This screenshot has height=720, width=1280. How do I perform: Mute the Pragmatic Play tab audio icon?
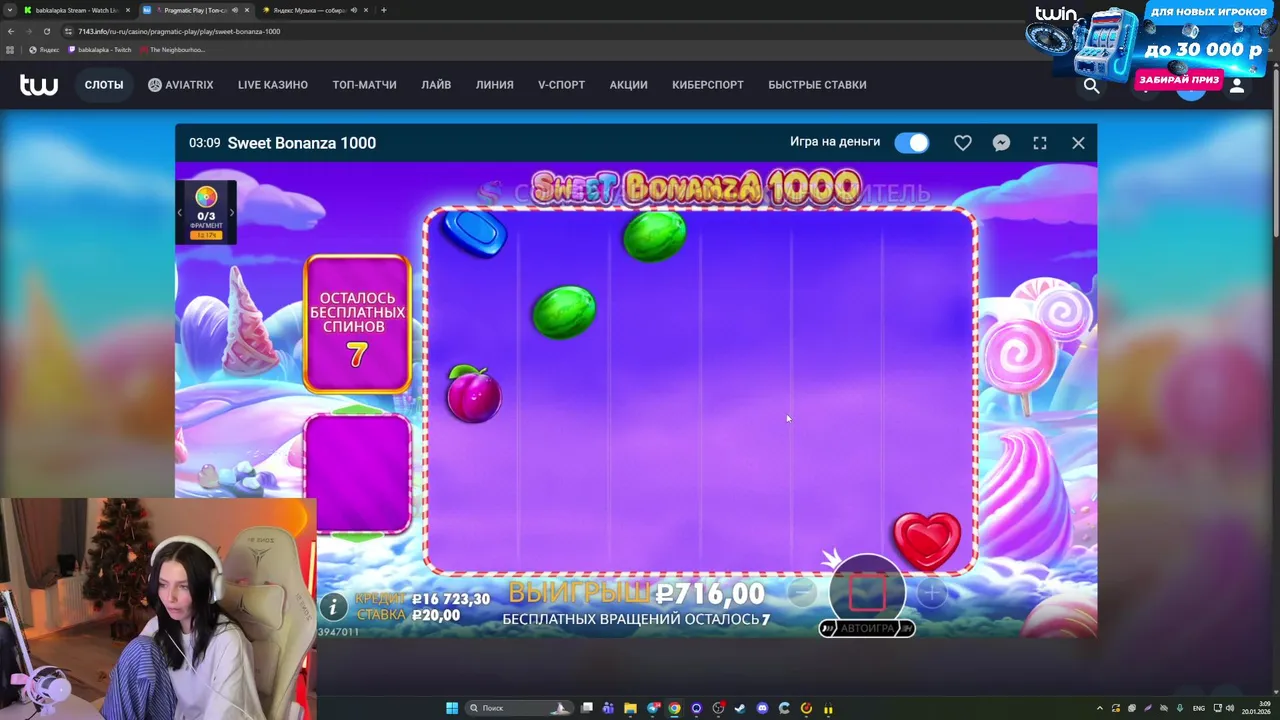[x=236, y=10]
